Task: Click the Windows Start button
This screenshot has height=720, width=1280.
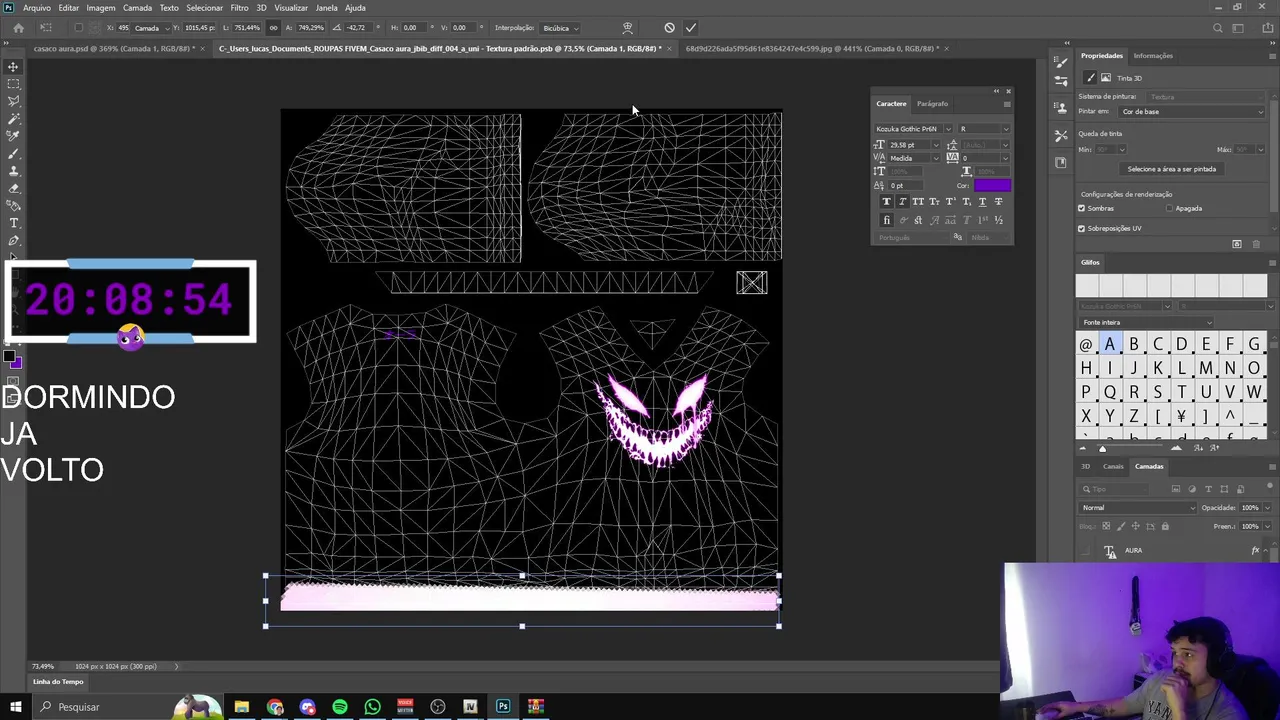Action: tap(15, 707)
